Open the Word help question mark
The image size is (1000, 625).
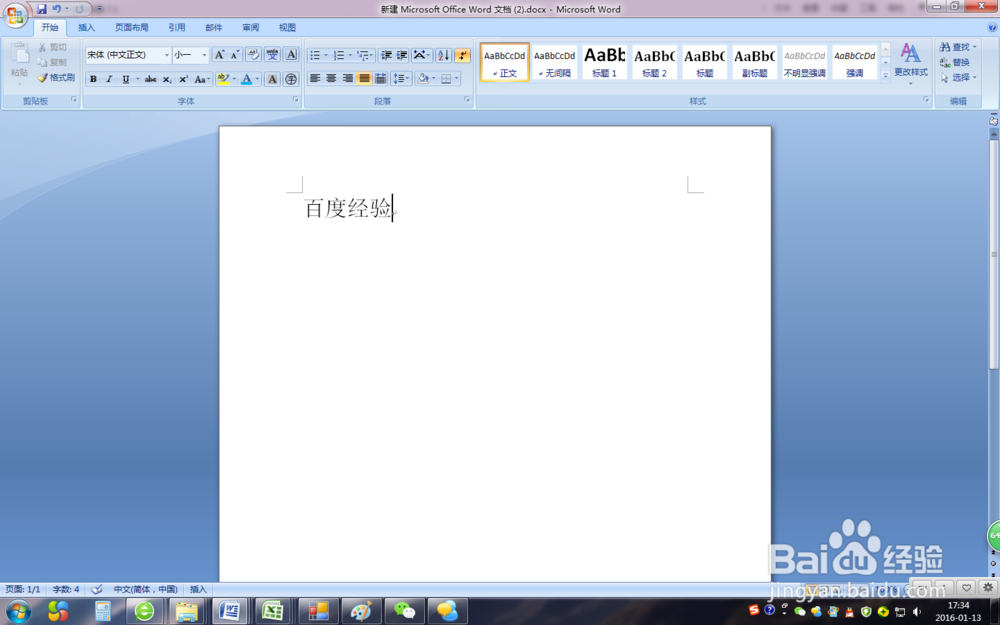[x=992, y=27]
